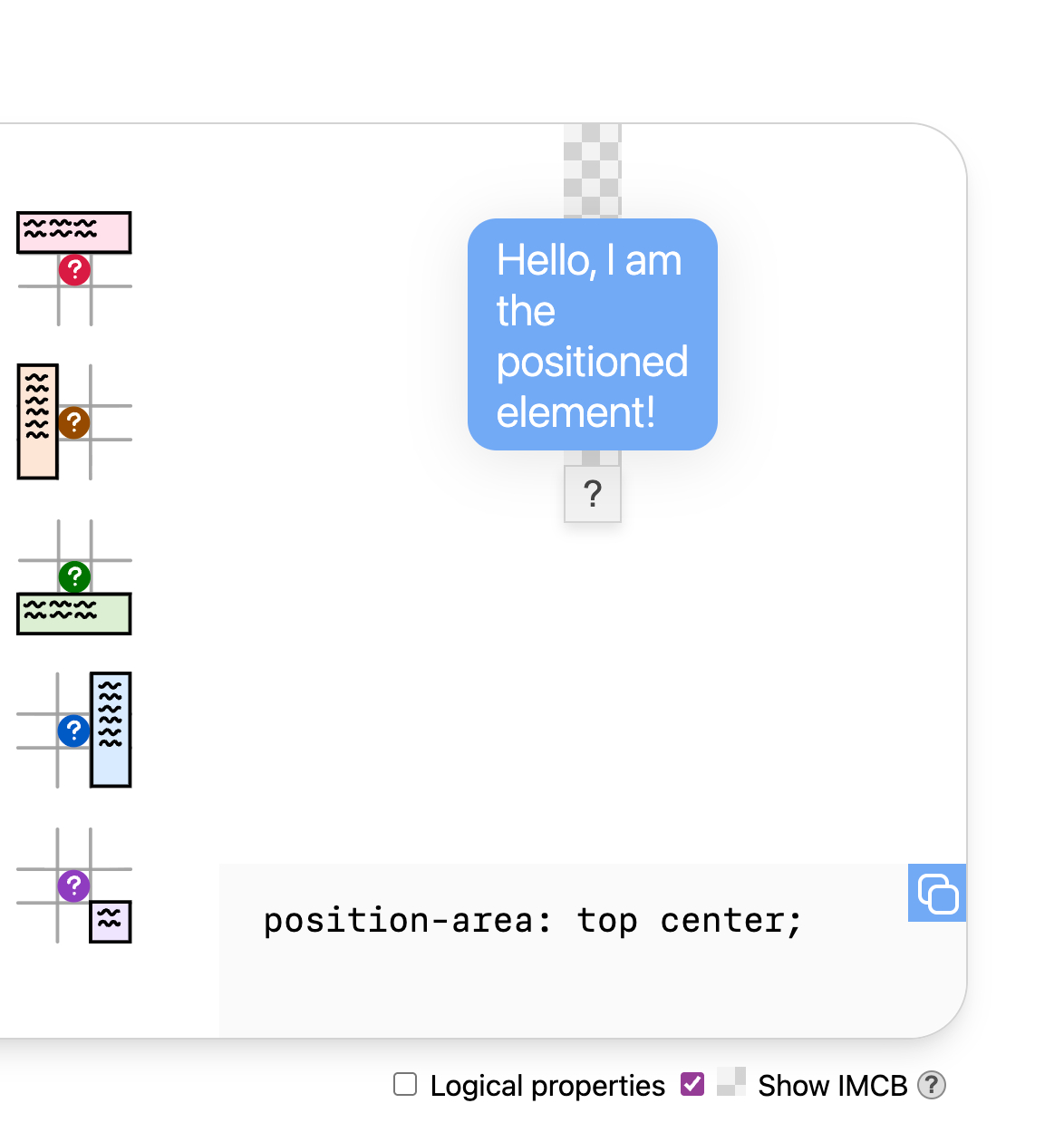
Task: Select the light green bottom-position box
Action: pyautogui.click(x=74, y=614)
